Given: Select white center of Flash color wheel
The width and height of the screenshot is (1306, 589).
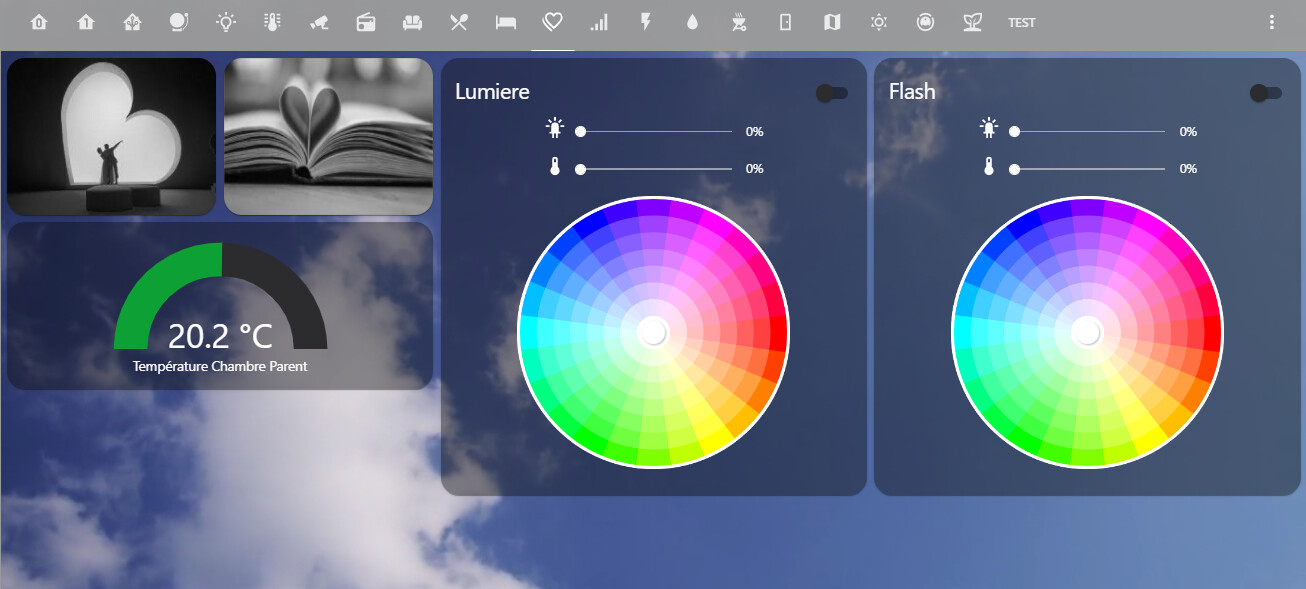Looking at the screenshot, I should tap(1087, 331).
